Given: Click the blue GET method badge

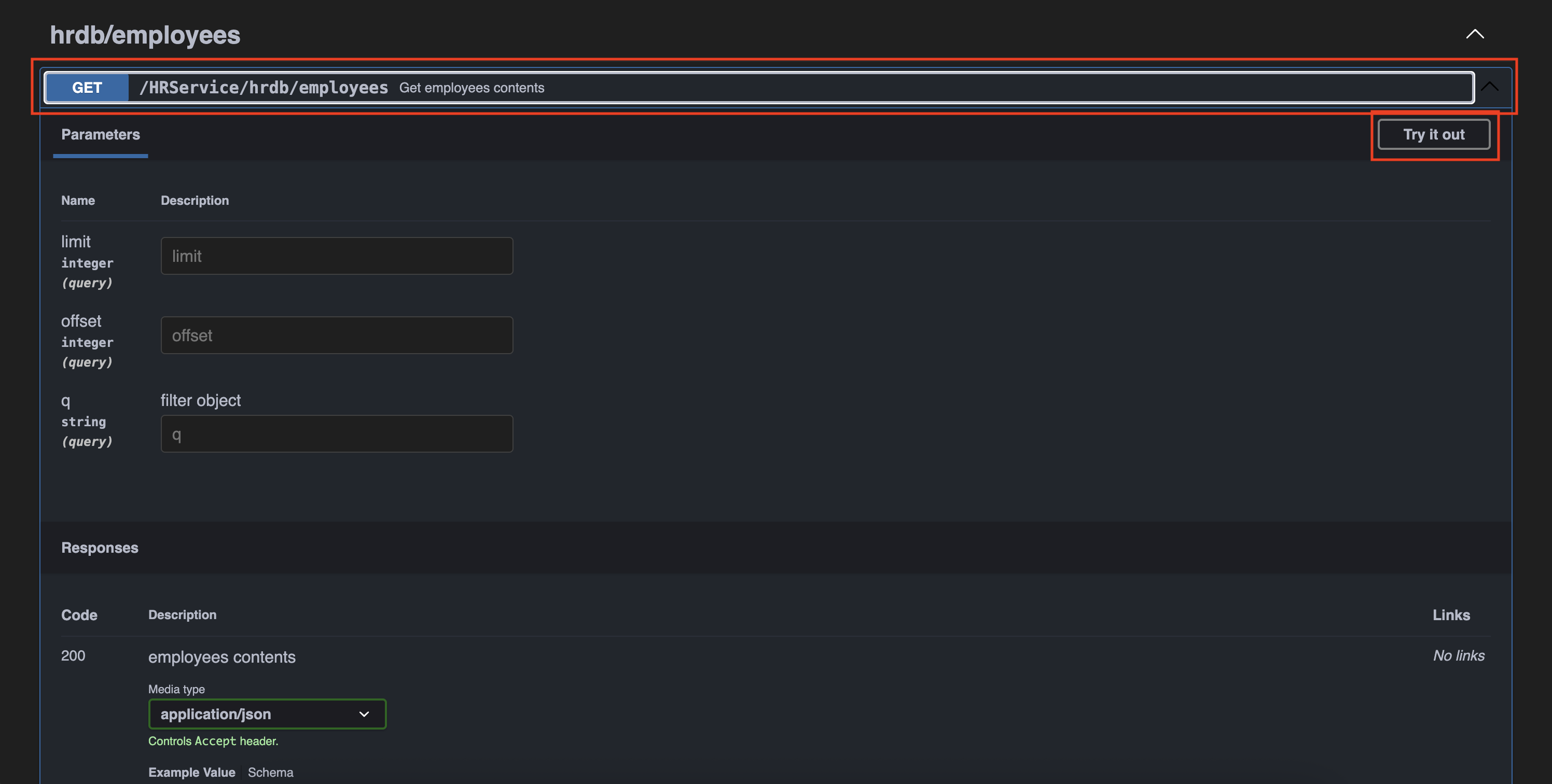Looking at the screenshot, I should [x=87, y=88].
